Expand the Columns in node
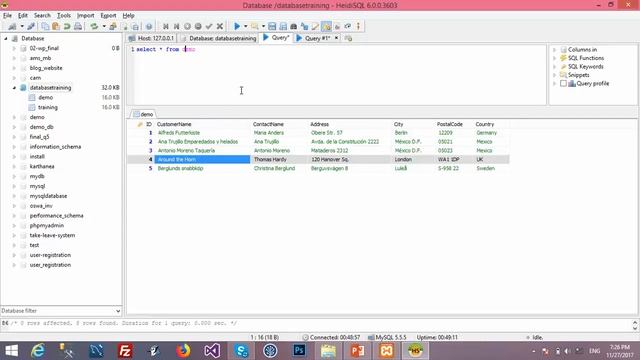 coord(555,49)
